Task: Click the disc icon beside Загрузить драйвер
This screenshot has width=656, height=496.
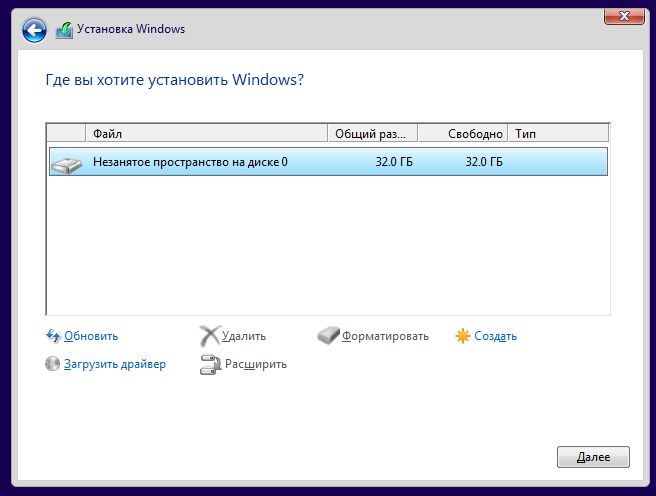Action: tap(53, 363)
